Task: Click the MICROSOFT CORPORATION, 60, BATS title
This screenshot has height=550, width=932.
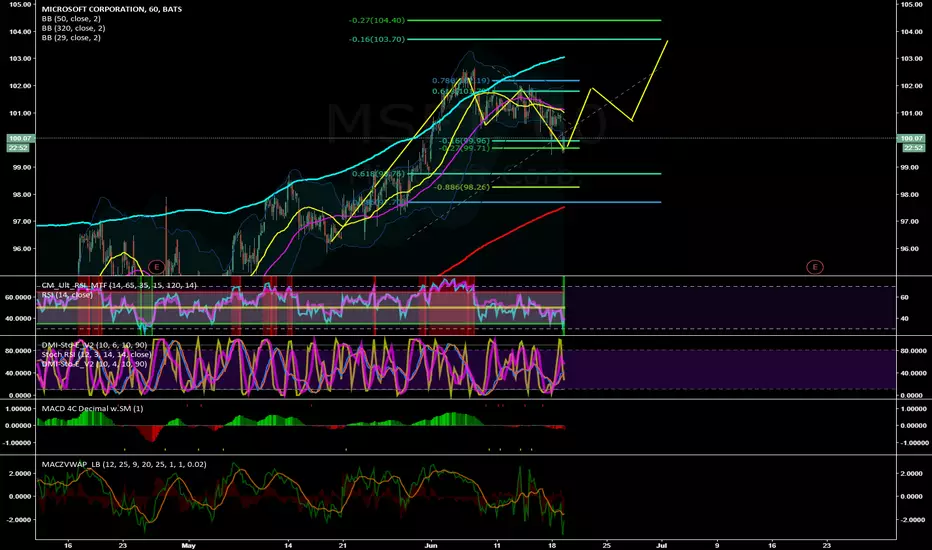Action: 112,10
